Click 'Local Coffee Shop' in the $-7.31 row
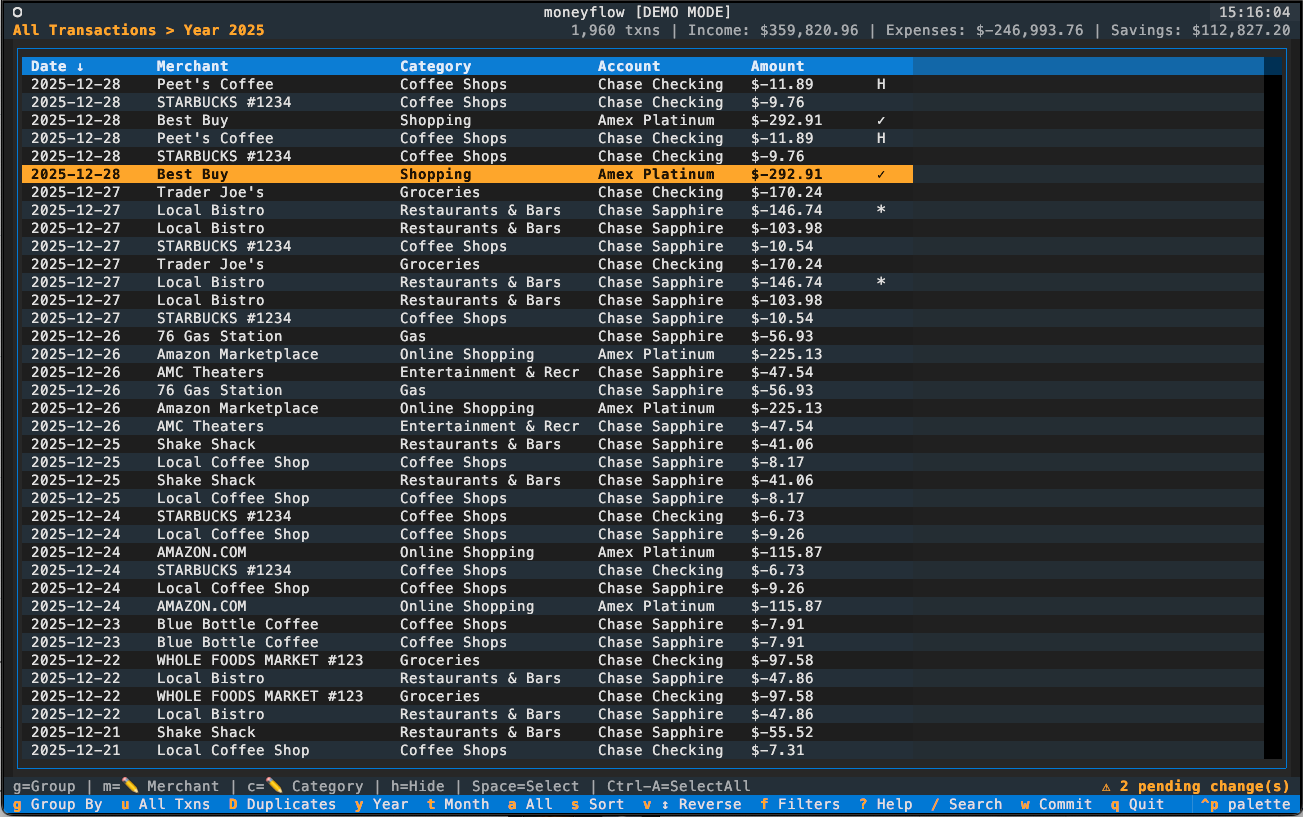 point(233,750)
